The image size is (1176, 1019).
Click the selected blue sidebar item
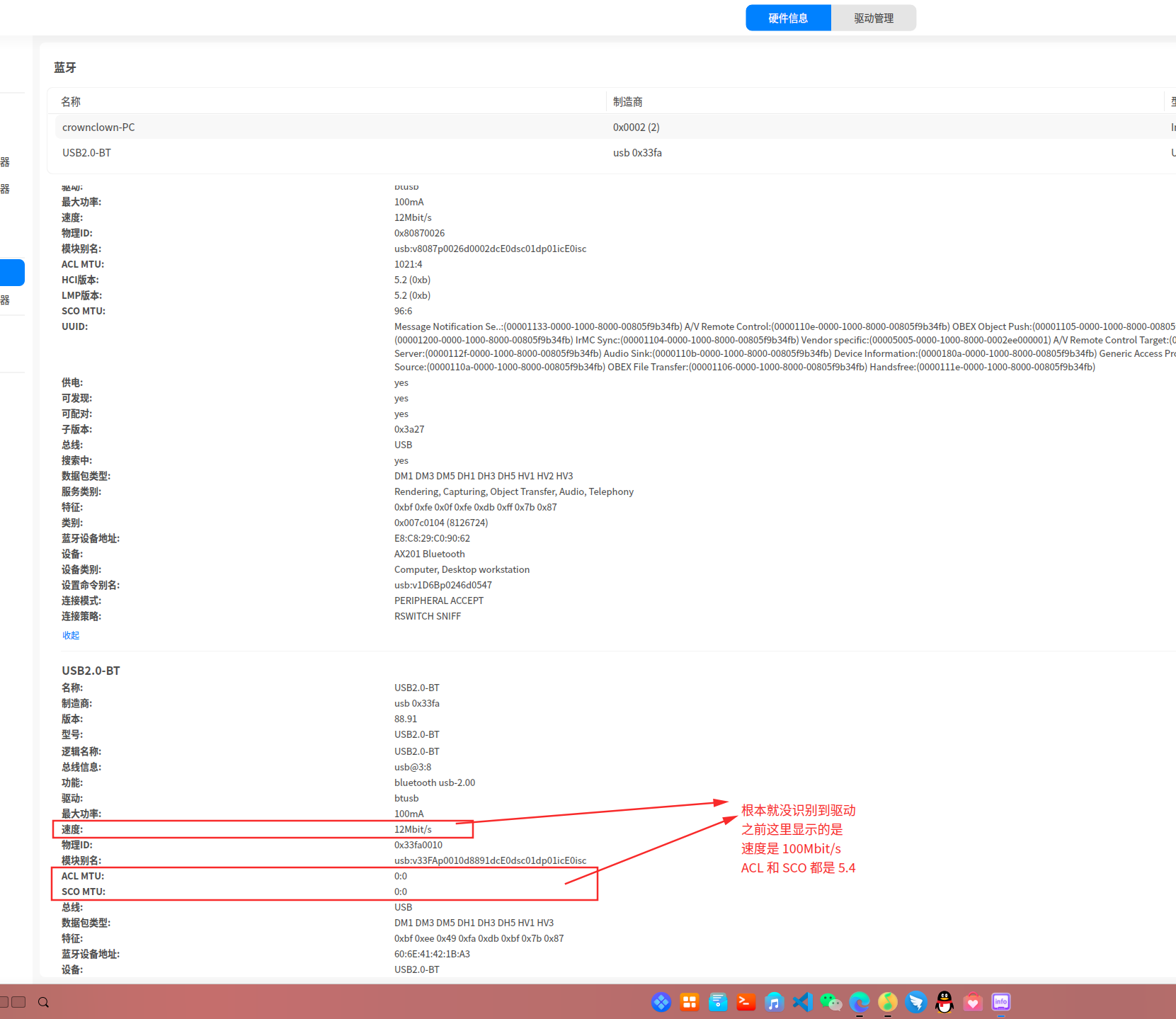(x=12, y=273)
